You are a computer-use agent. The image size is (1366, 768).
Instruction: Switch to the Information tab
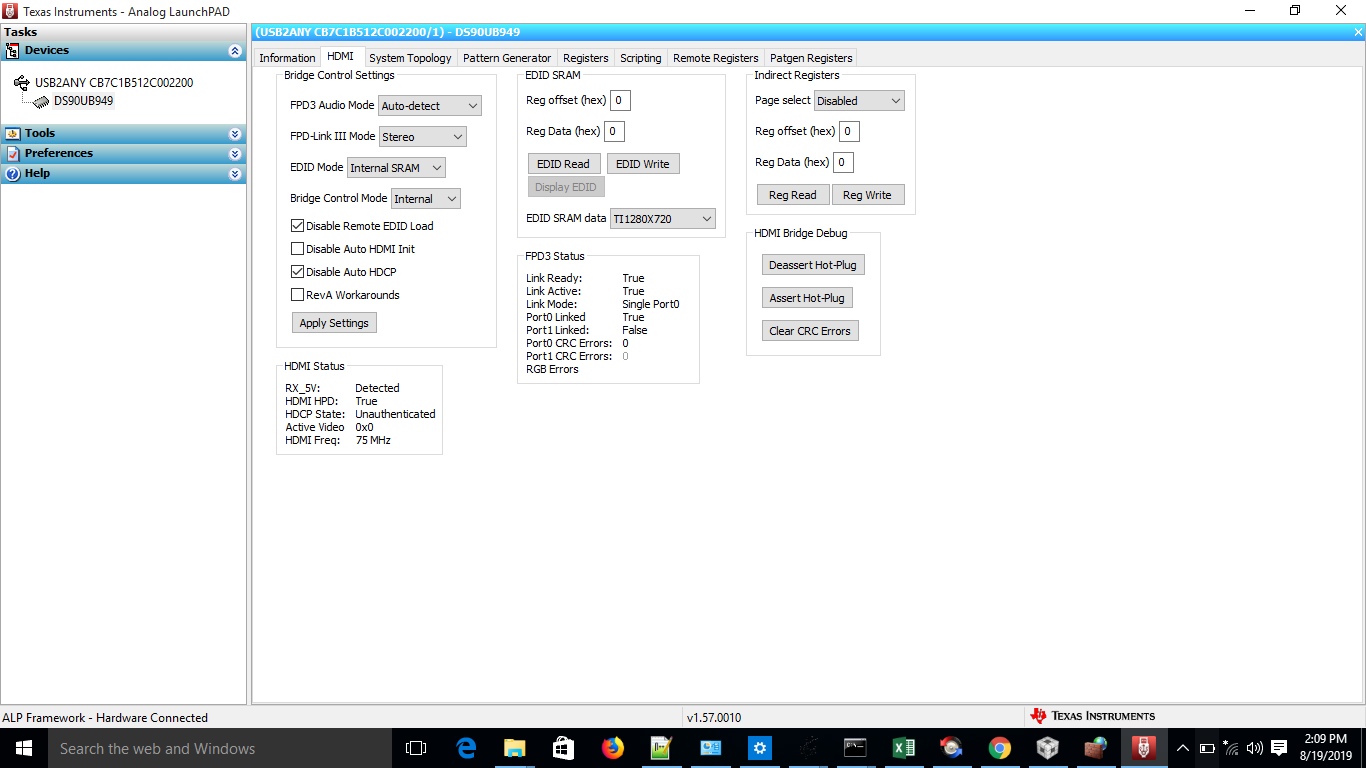pos(287,58)
